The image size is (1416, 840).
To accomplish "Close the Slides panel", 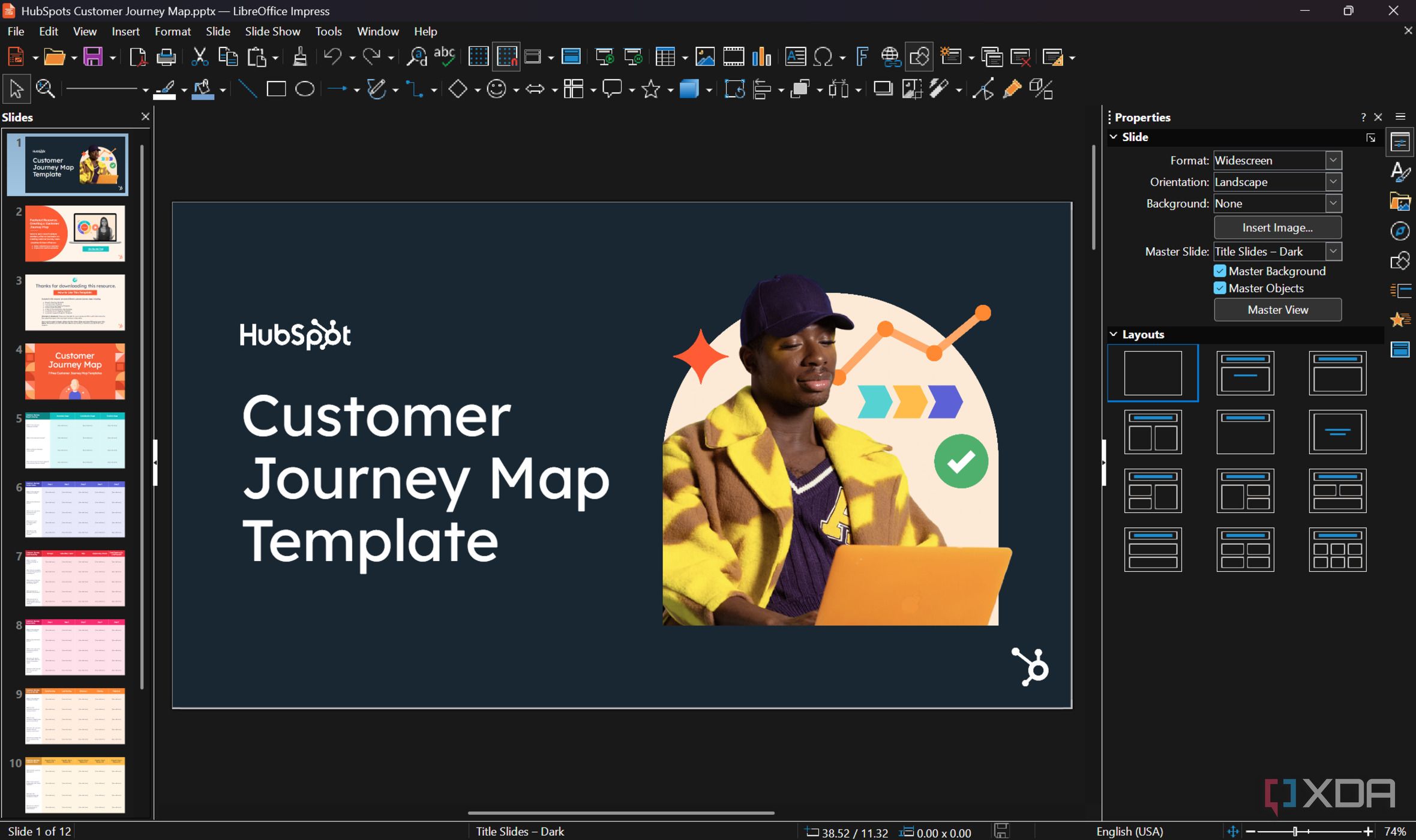I will pyautogui.click(x=145, y=116).
